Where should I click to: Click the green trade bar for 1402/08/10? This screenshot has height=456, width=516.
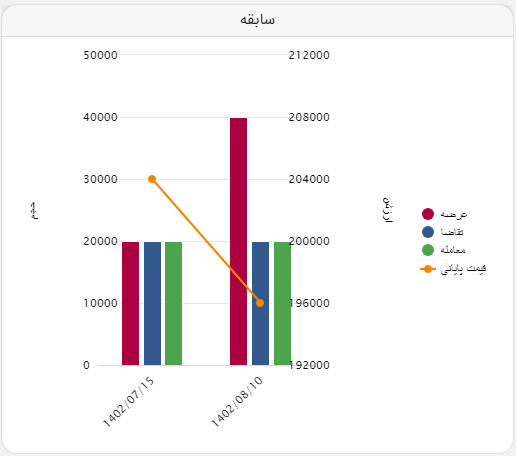[x=282, y=303]
